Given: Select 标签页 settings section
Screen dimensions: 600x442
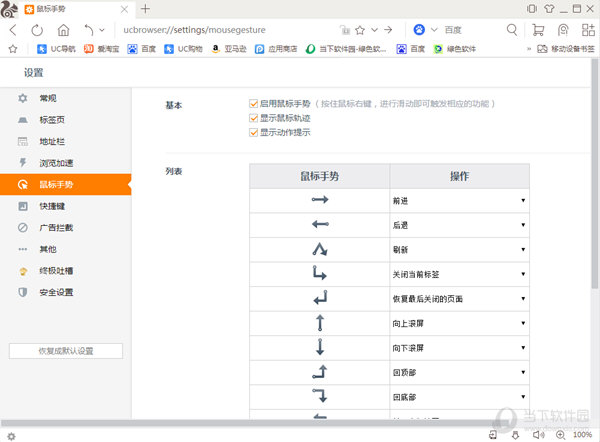Looking at the screenshot, I should pyautogui.click(x=65, y=120).
